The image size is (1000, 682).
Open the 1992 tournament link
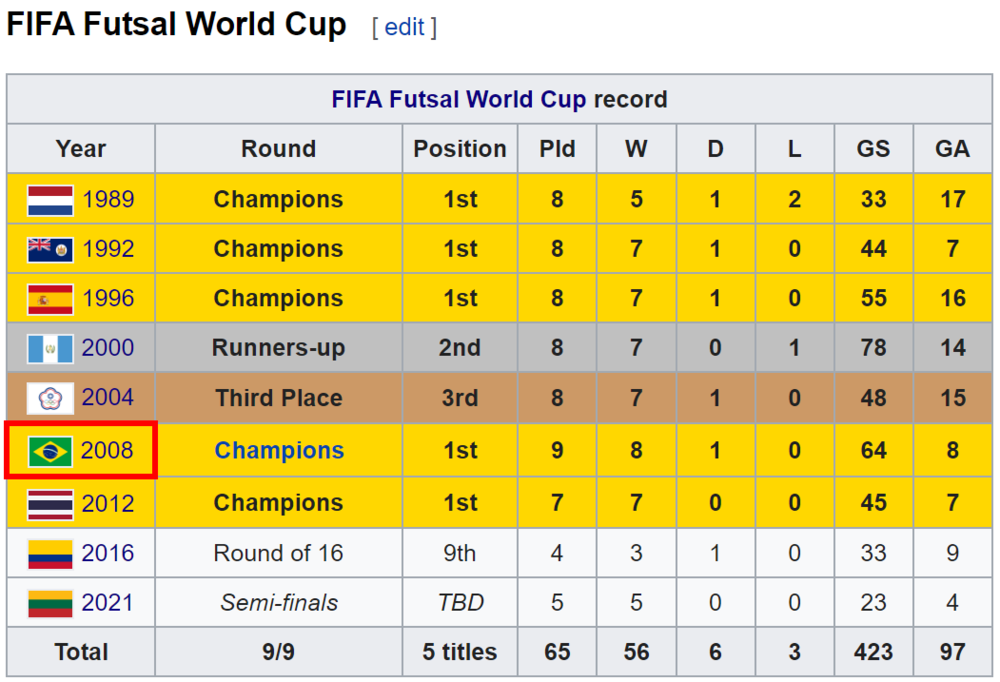108,248
